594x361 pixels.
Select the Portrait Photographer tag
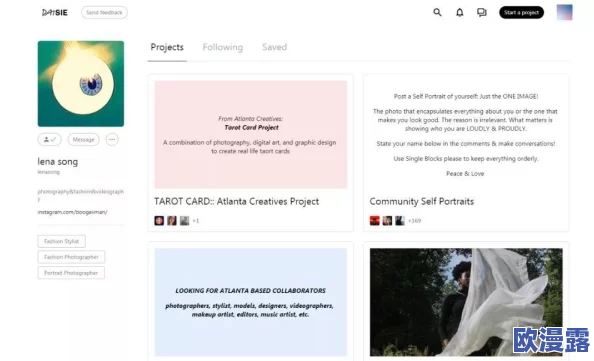(x=71, y=273)
